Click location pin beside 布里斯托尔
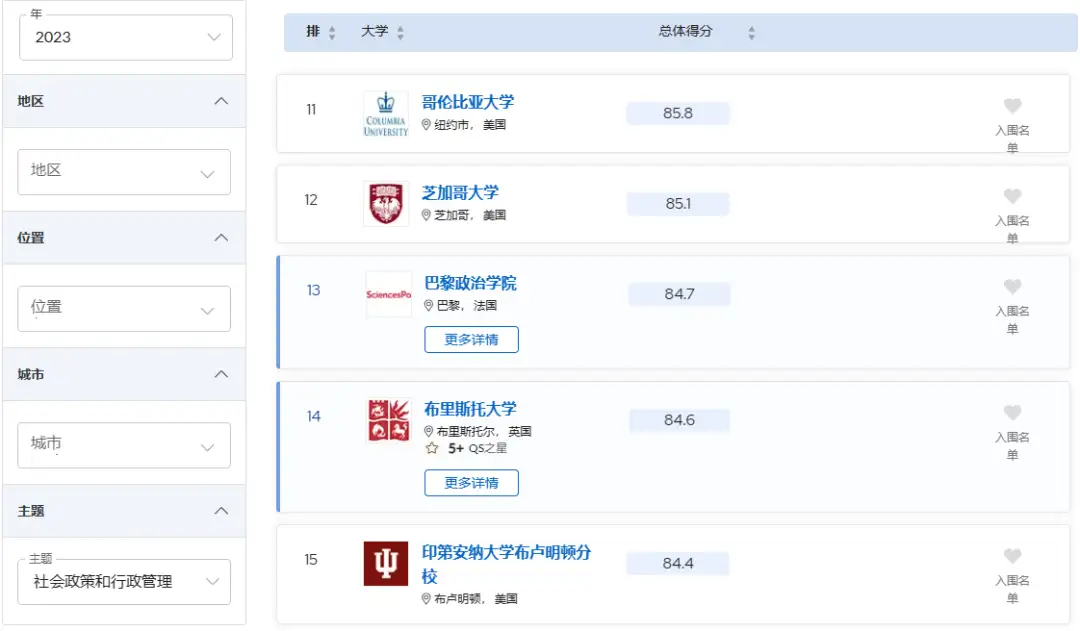 428,431
